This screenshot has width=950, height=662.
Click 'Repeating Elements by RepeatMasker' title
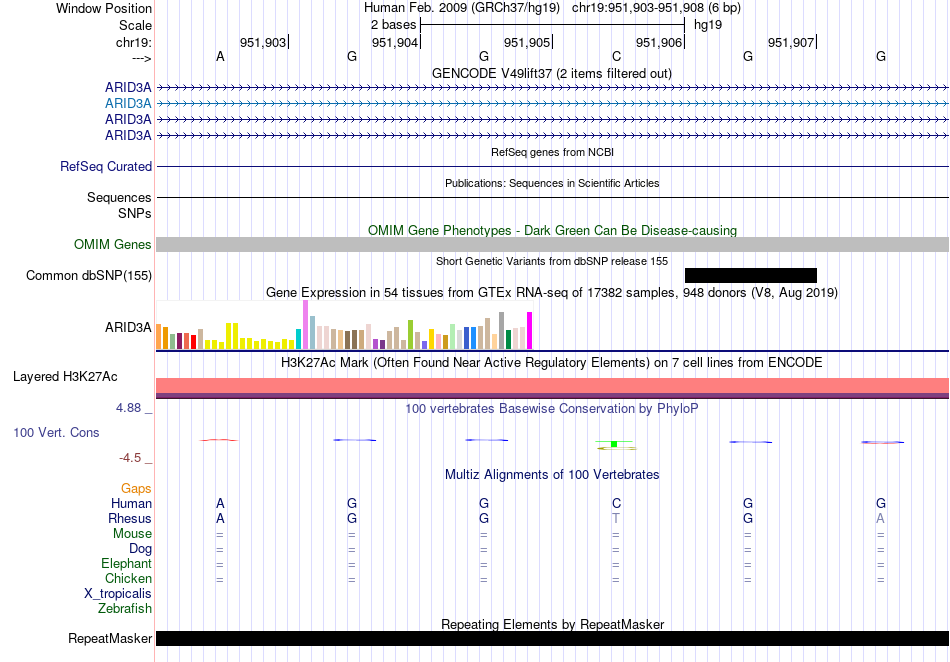coord(553,624)
